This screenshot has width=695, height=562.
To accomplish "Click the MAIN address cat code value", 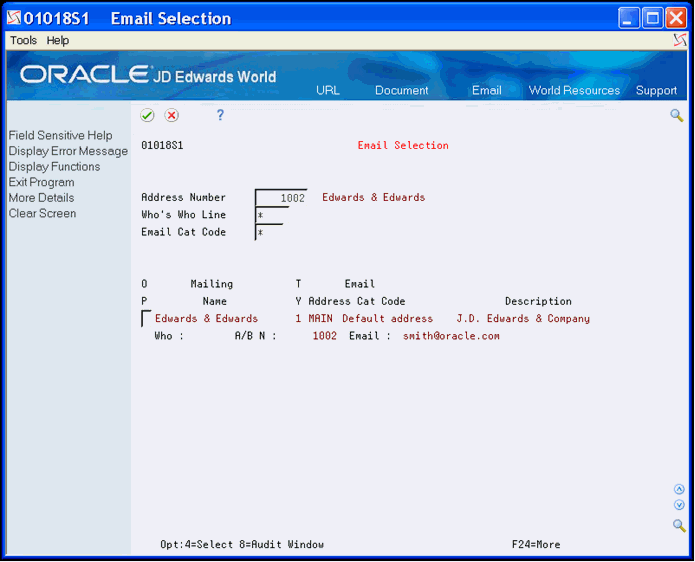I will (x=320, y=319).
